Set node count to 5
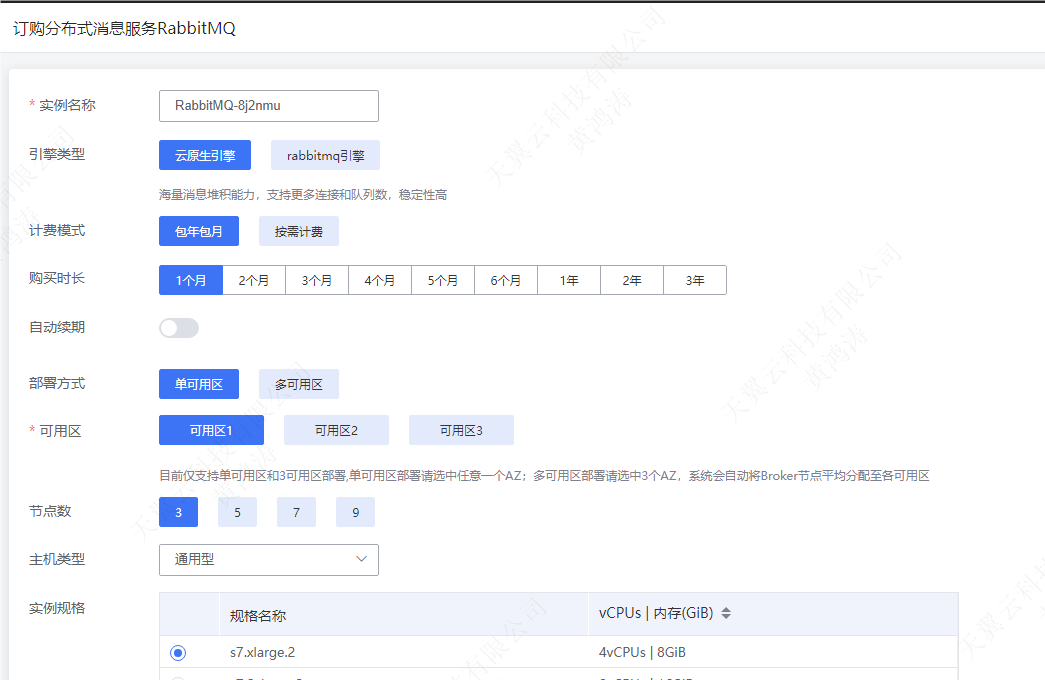The height and width of the screenshot is (680, 1045). tap(237, 512)
